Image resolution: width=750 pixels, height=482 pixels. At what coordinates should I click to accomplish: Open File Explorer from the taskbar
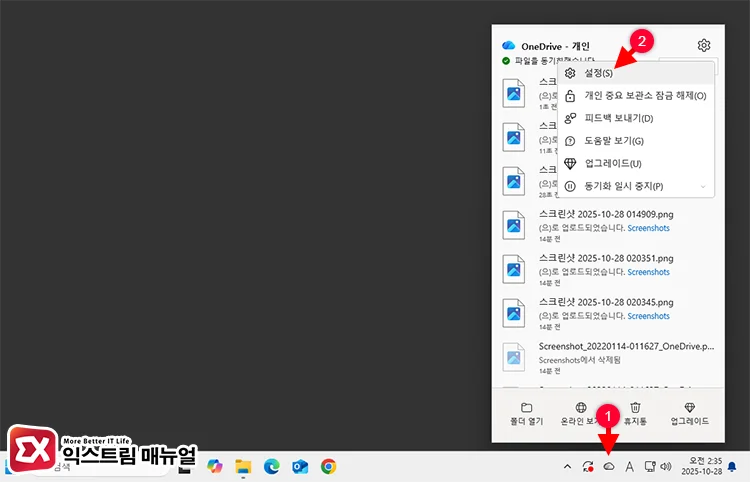click(x=243, y=467)
